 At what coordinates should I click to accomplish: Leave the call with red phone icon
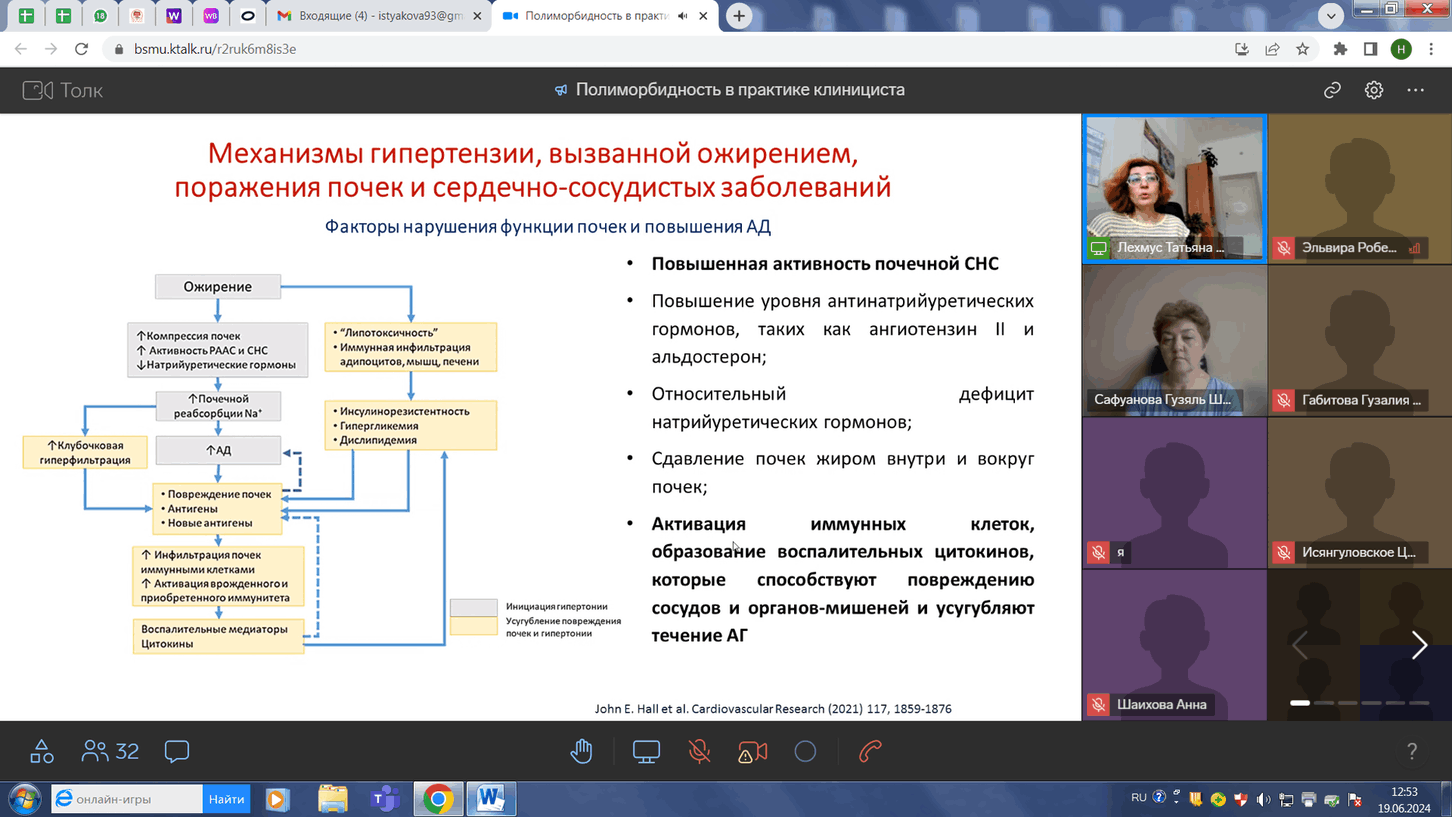tap(870, 751)
